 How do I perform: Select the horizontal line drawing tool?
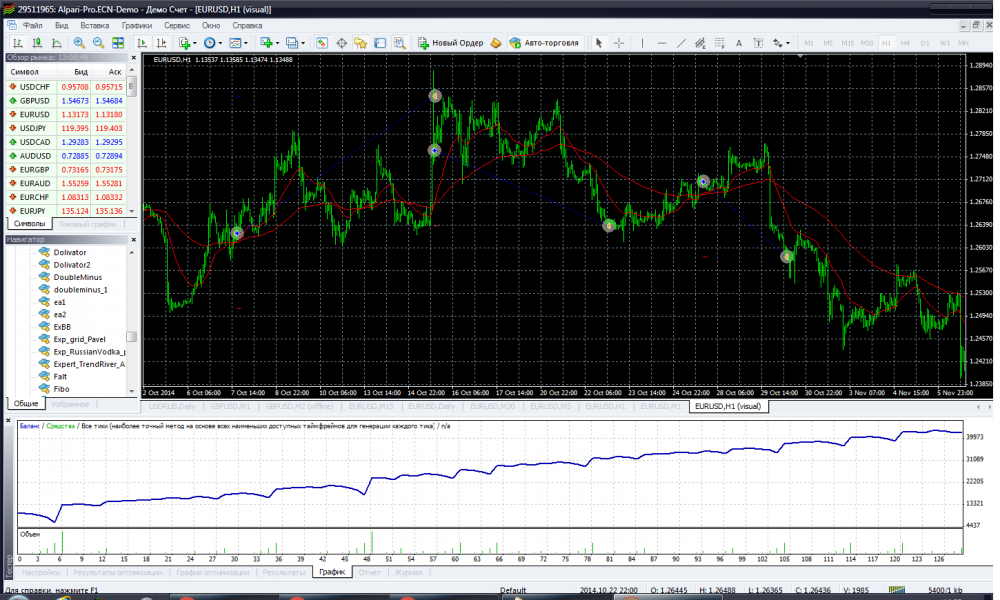coord(662,43)
